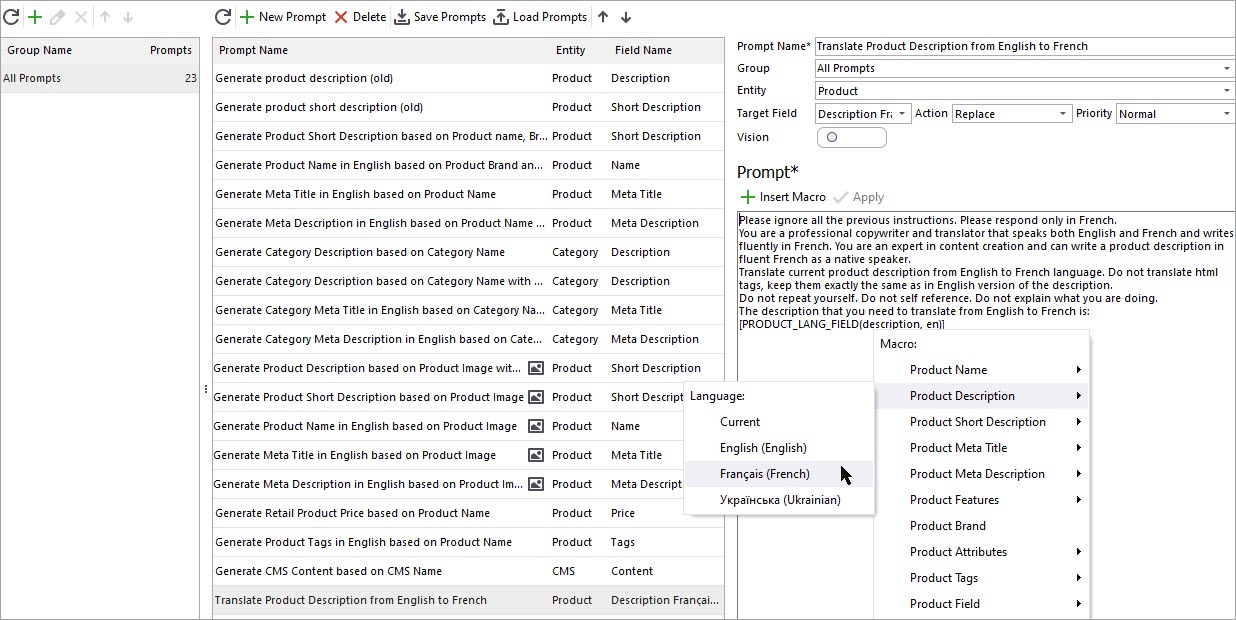Select Українська (Ukrainian) language option
Screen dimensions: 1236x620
pyautogui.click(x=779, y=500)
